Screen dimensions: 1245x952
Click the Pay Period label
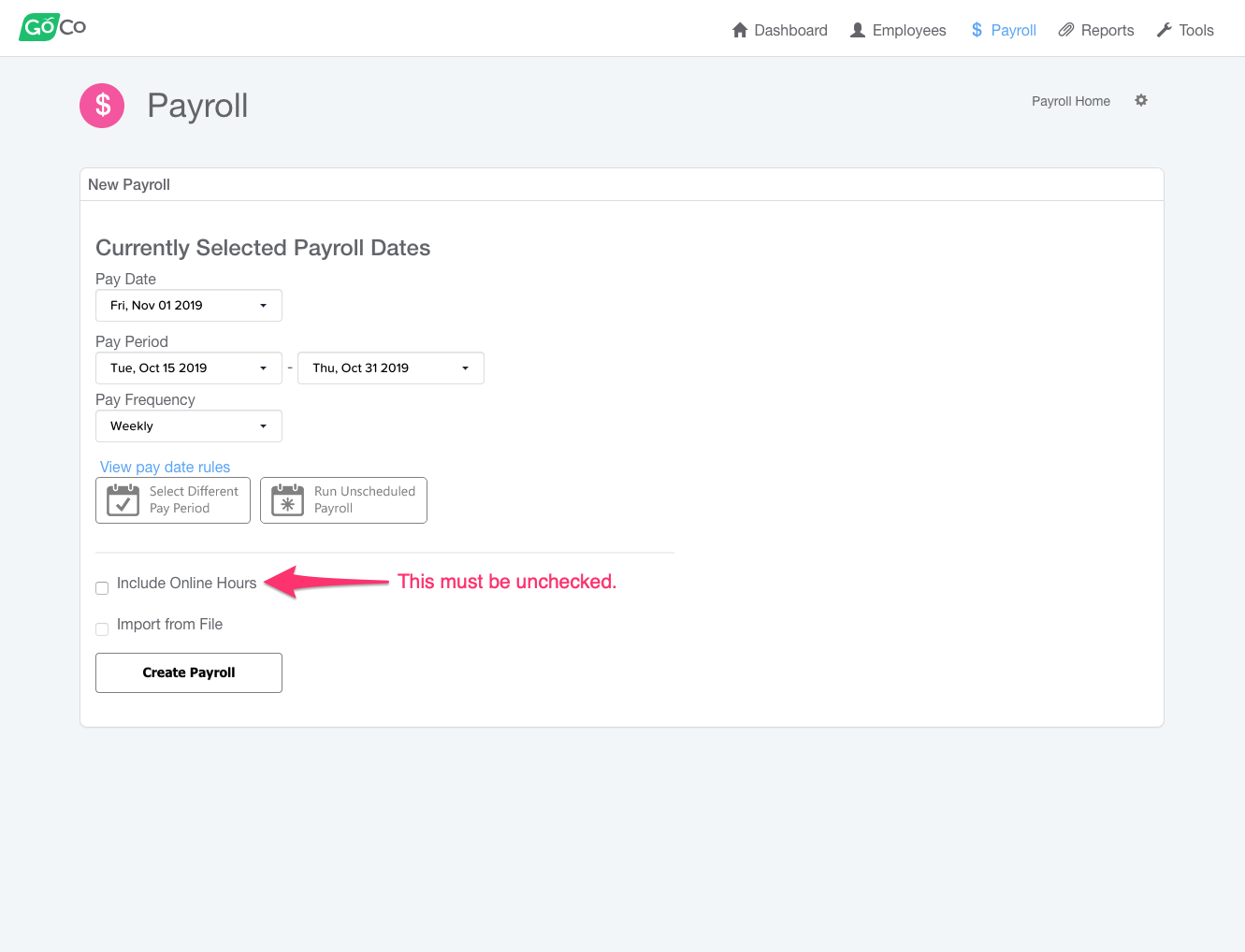(x=132, y=341)
